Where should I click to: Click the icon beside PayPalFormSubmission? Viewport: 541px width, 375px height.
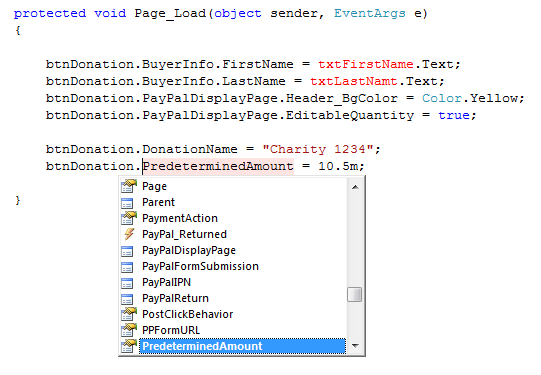127,267
